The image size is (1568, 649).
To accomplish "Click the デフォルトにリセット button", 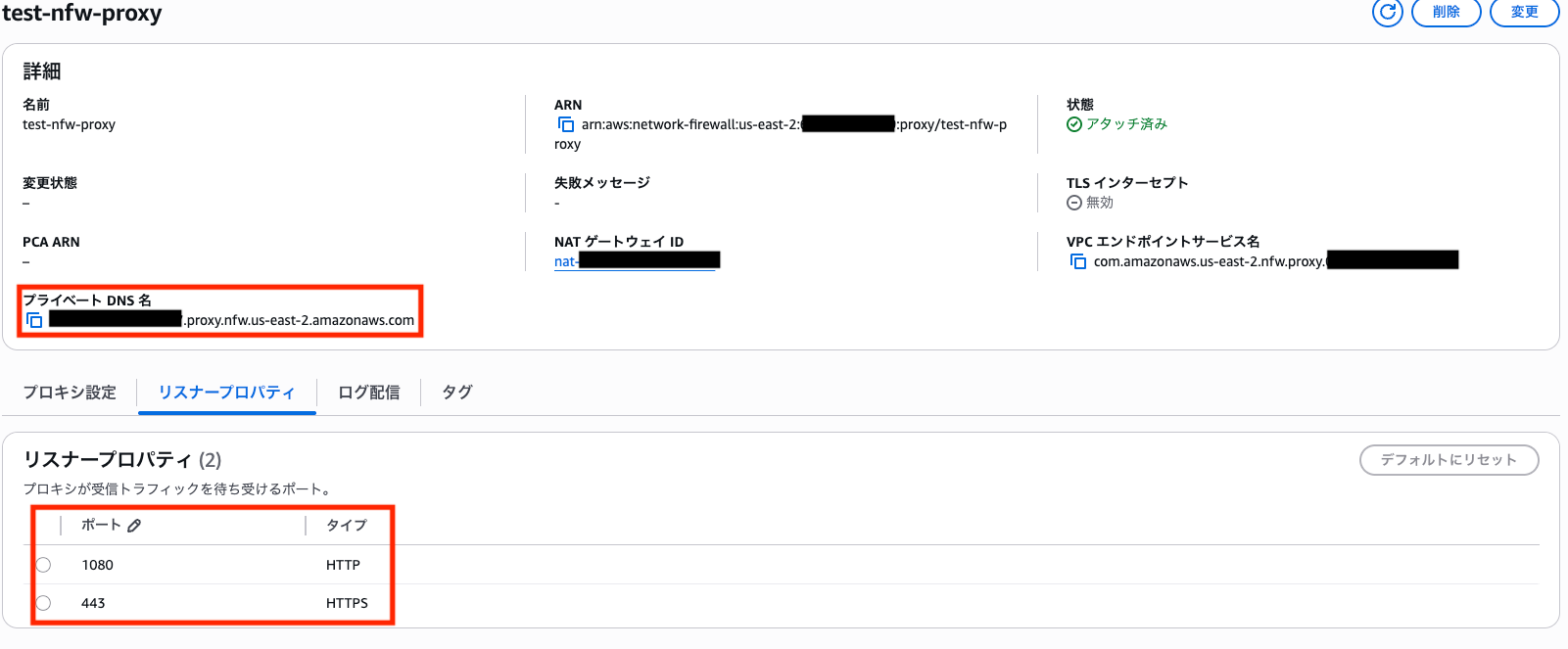I will 1449,460.
